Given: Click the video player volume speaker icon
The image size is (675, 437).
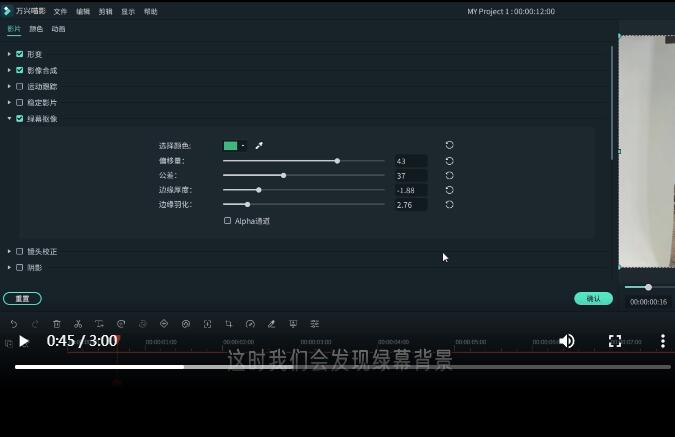Looking at the screenshot, I should 567,341.
